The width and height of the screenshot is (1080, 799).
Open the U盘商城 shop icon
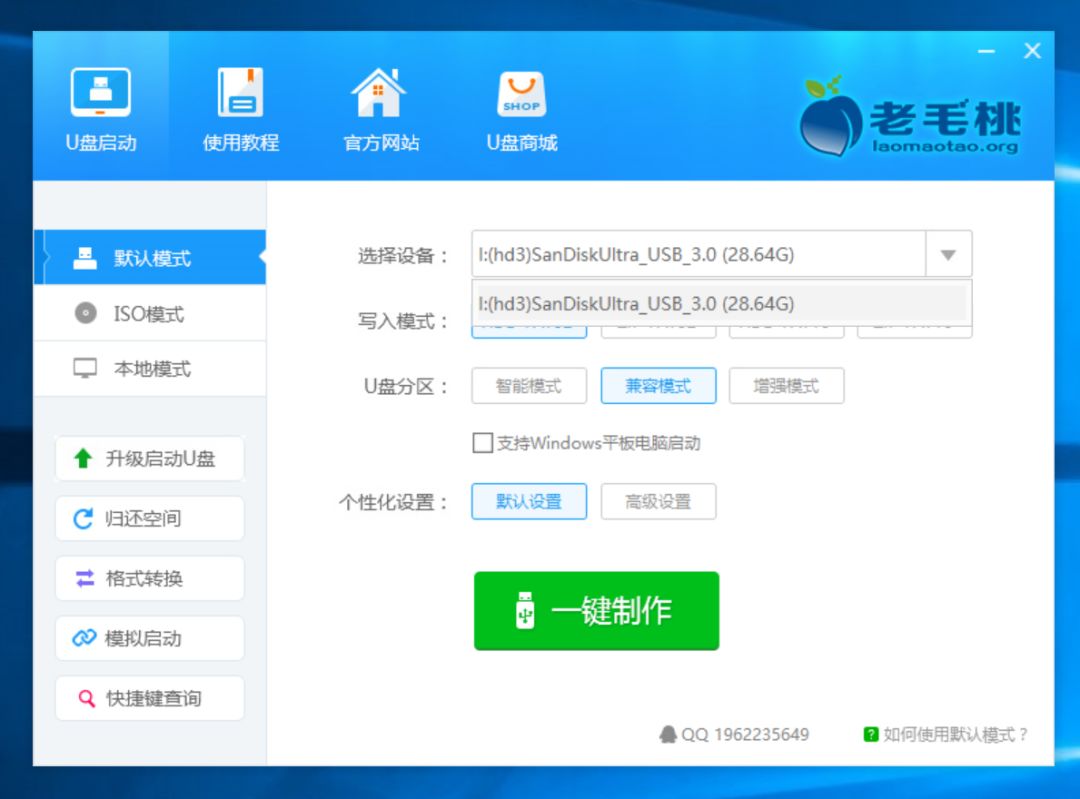(x=519, y=105)
